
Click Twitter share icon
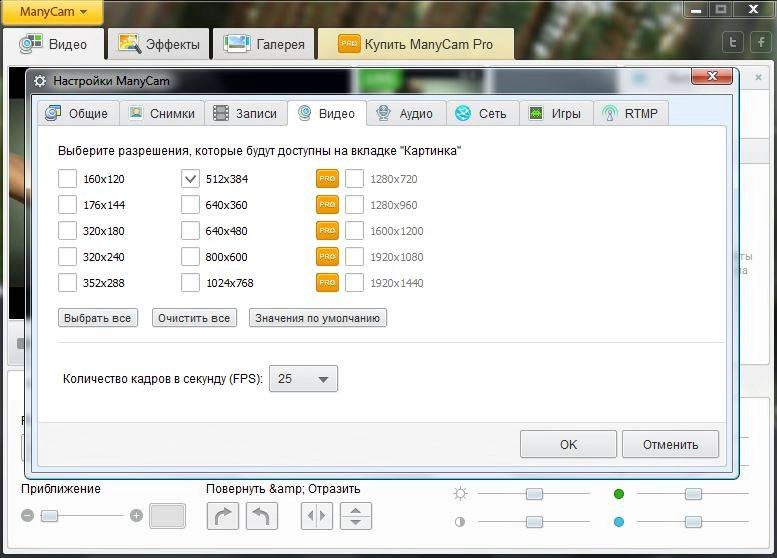click(732, 42)
